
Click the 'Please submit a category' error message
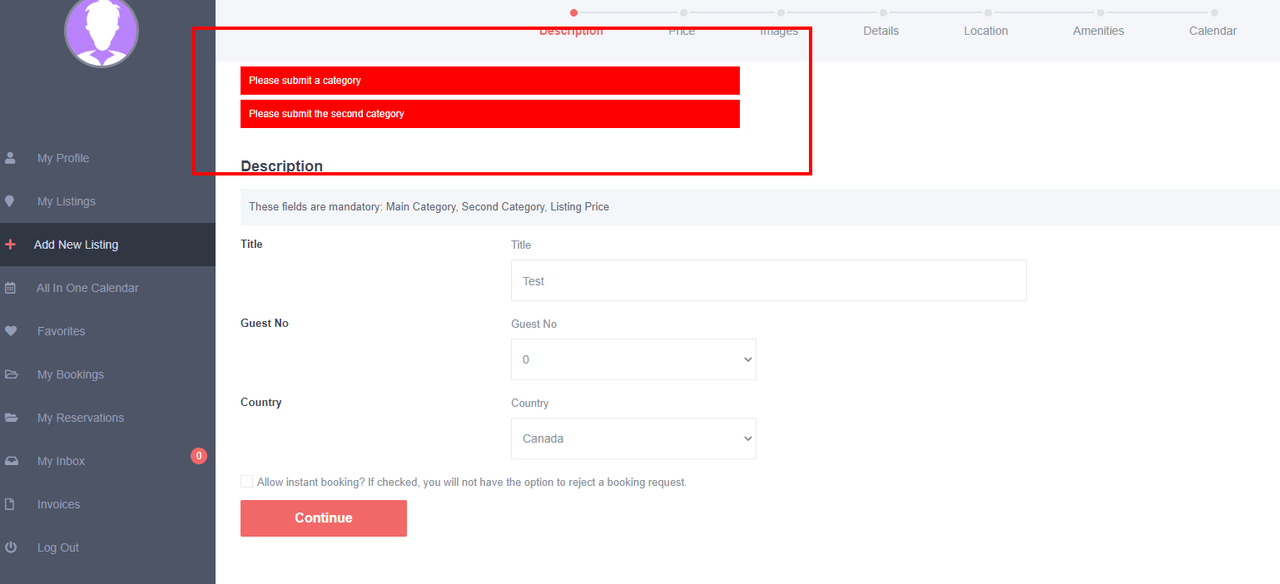point(490,80)
